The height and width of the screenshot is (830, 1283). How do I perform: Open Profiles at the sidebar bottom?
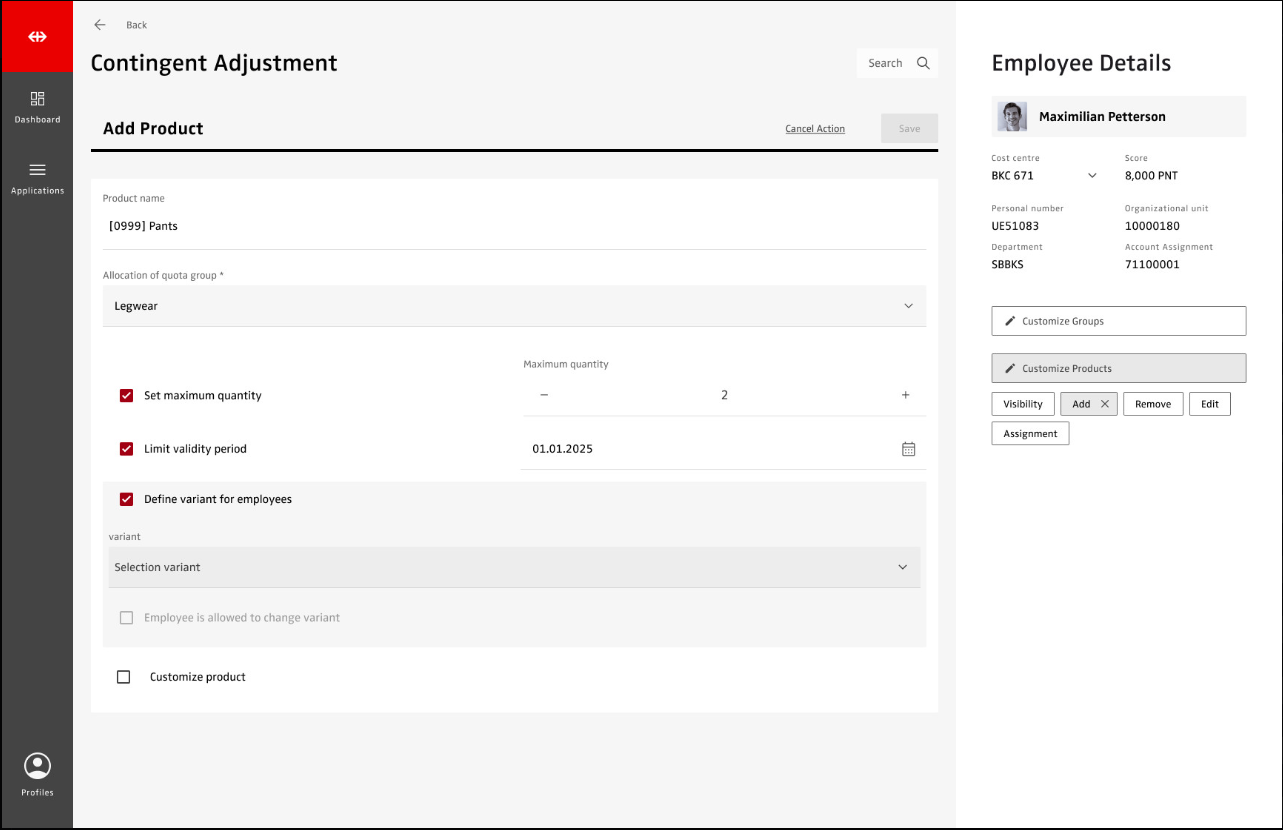37,775
